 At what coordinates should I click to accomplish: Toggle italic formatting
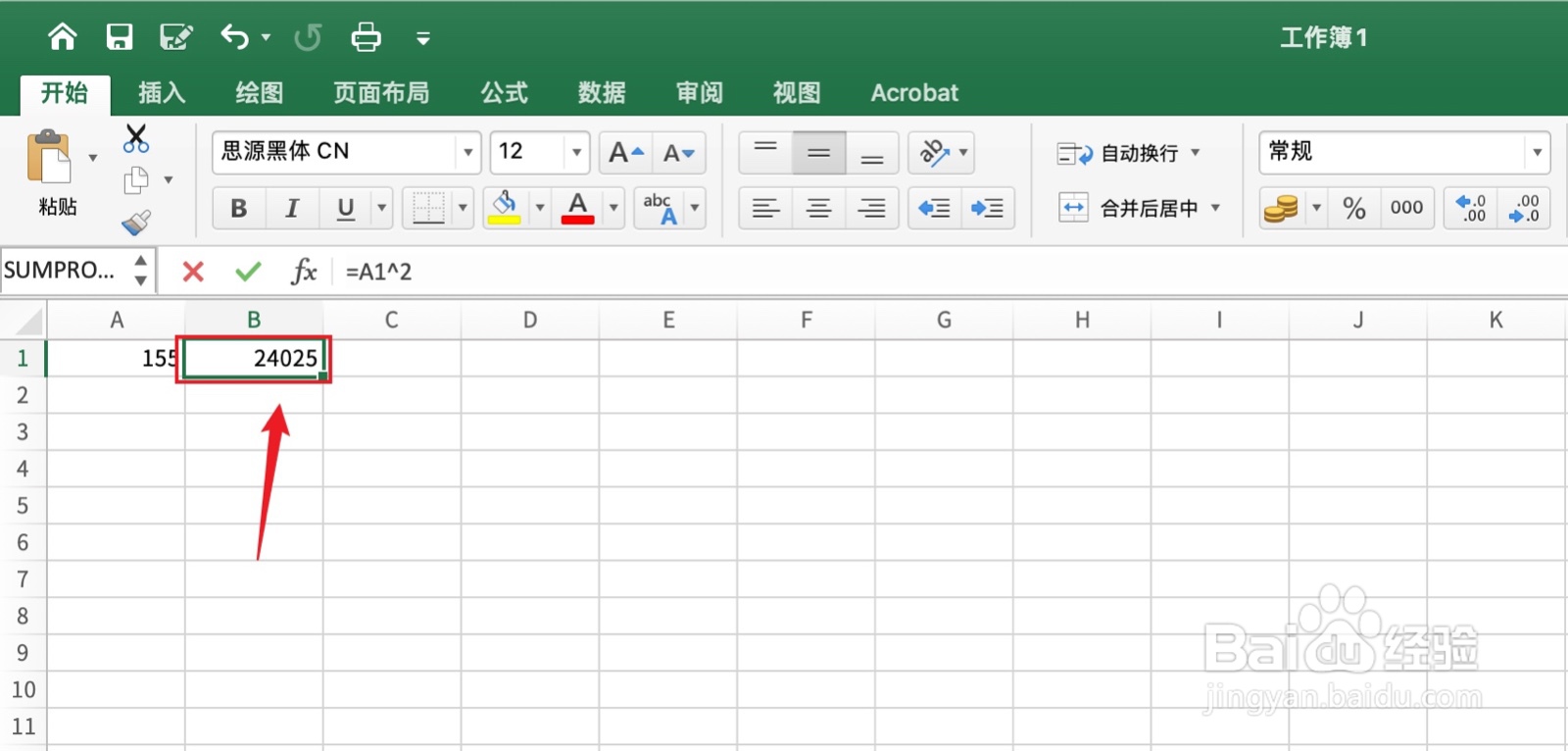pos(292,208)
